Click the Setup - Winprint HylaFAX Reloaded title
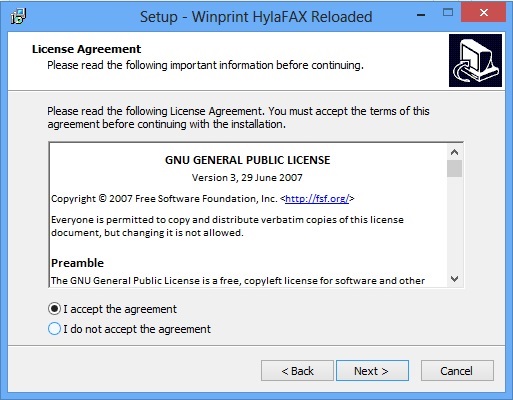This screenshot has width=513, height=400. [x=256, y=17]
